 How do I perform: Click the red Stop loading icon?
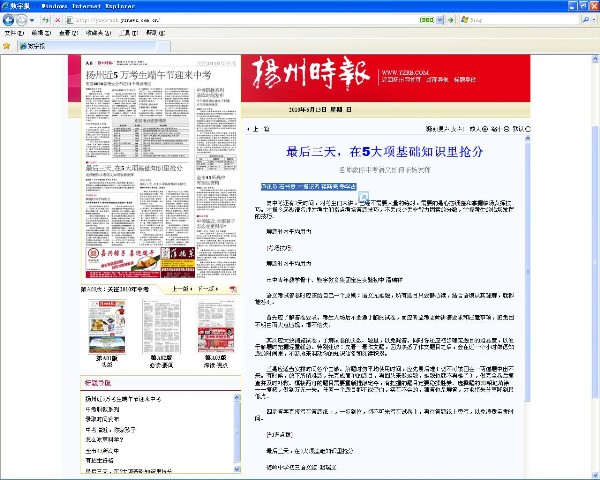[x=57, y=20]
